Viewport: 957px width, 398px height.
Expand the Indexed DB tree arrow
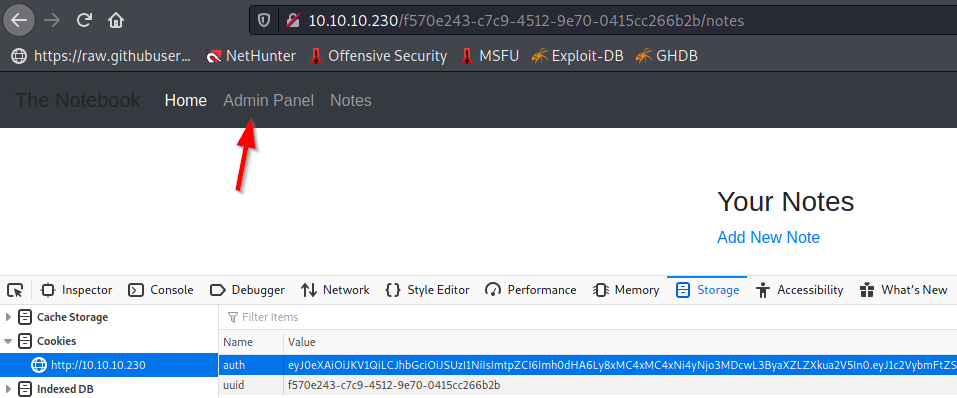click(x=8, y=389)
